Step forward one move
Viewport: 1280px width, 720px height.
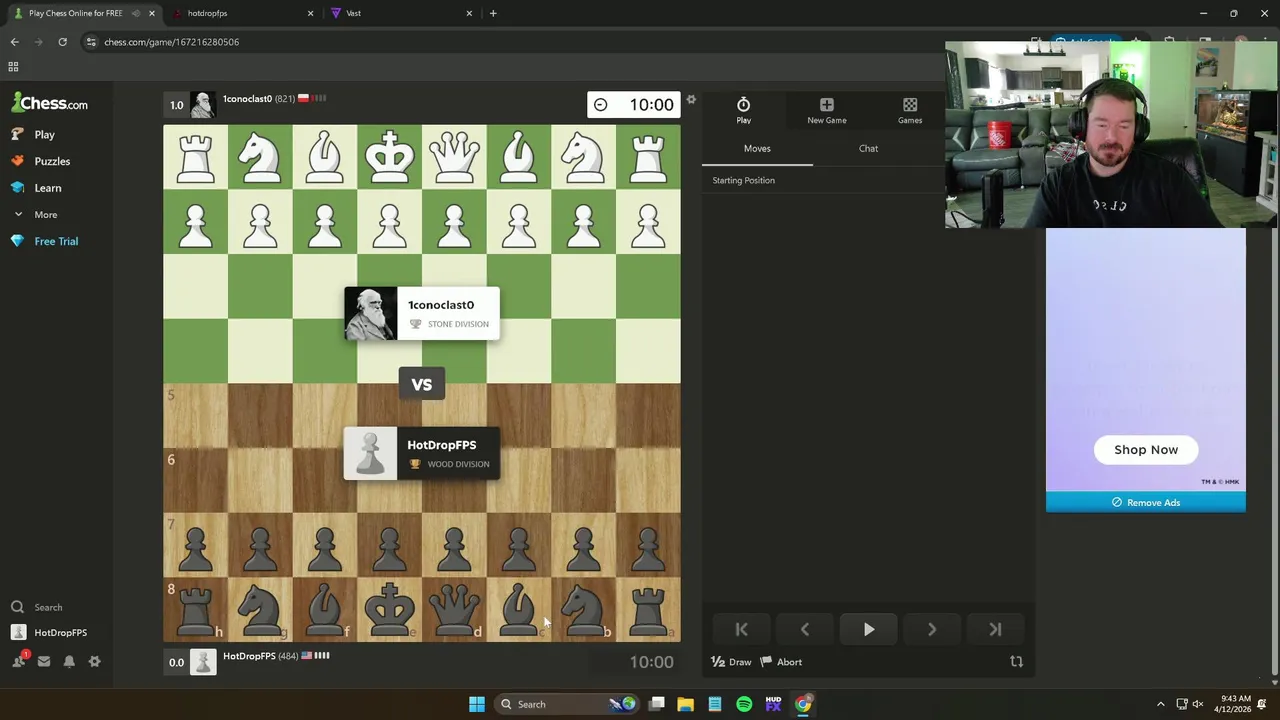(932, 630)
